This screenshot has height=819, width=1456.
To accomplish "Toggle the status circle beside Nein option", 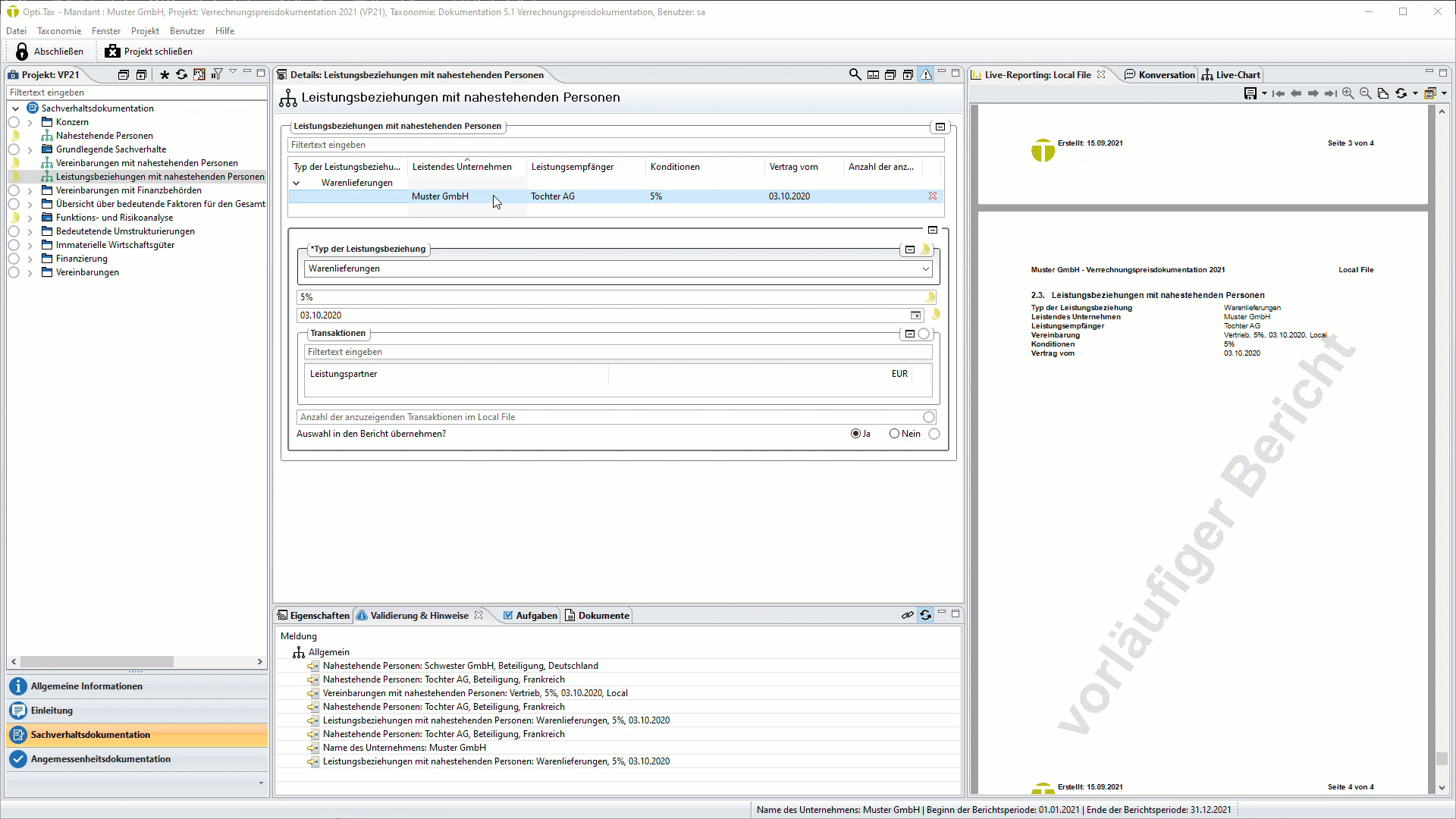I will point(934,434).
